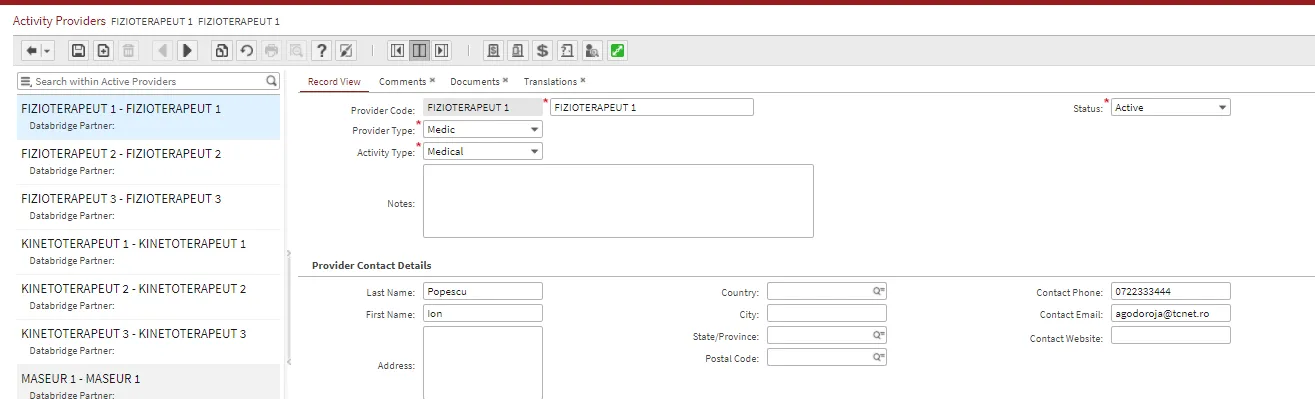Click the collapse-right panel layout icon
This screenshot has width=1315, height=399.
tap(441, 50)
